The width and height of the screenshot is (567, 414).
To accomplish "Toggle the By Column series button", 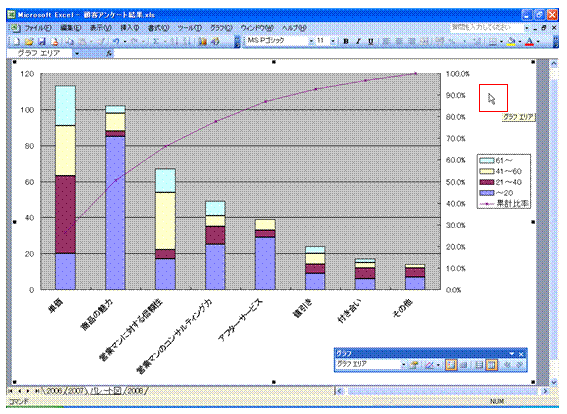I will [491, 365].
